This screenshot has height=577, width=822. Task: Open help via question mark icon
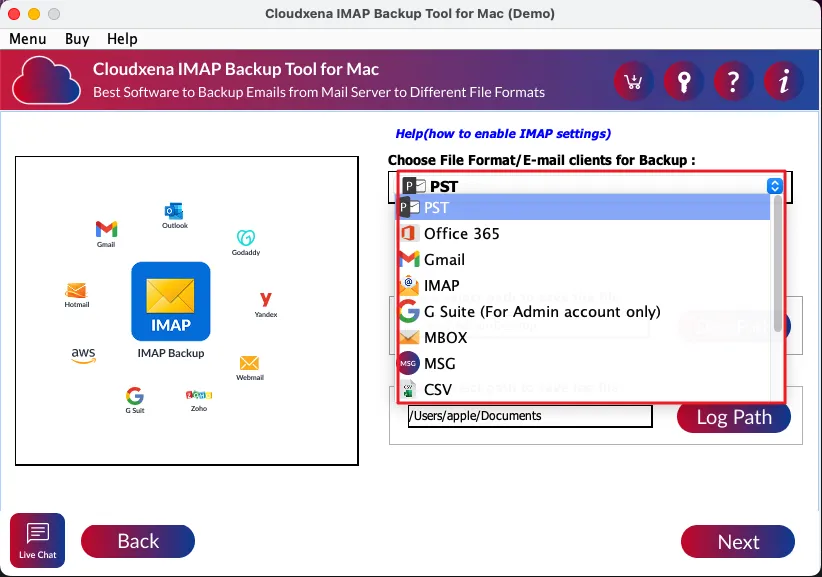click(x=733, y=82)
